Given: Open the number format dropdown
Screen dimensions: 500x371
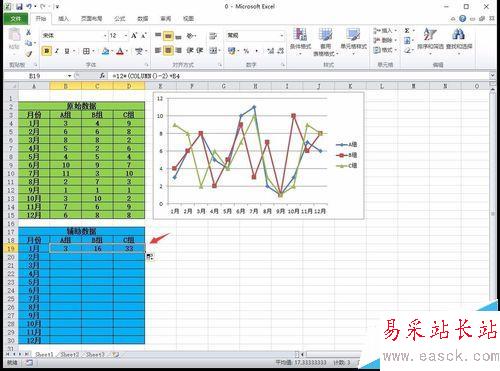Looking at the screenshot, I should 282,35.
